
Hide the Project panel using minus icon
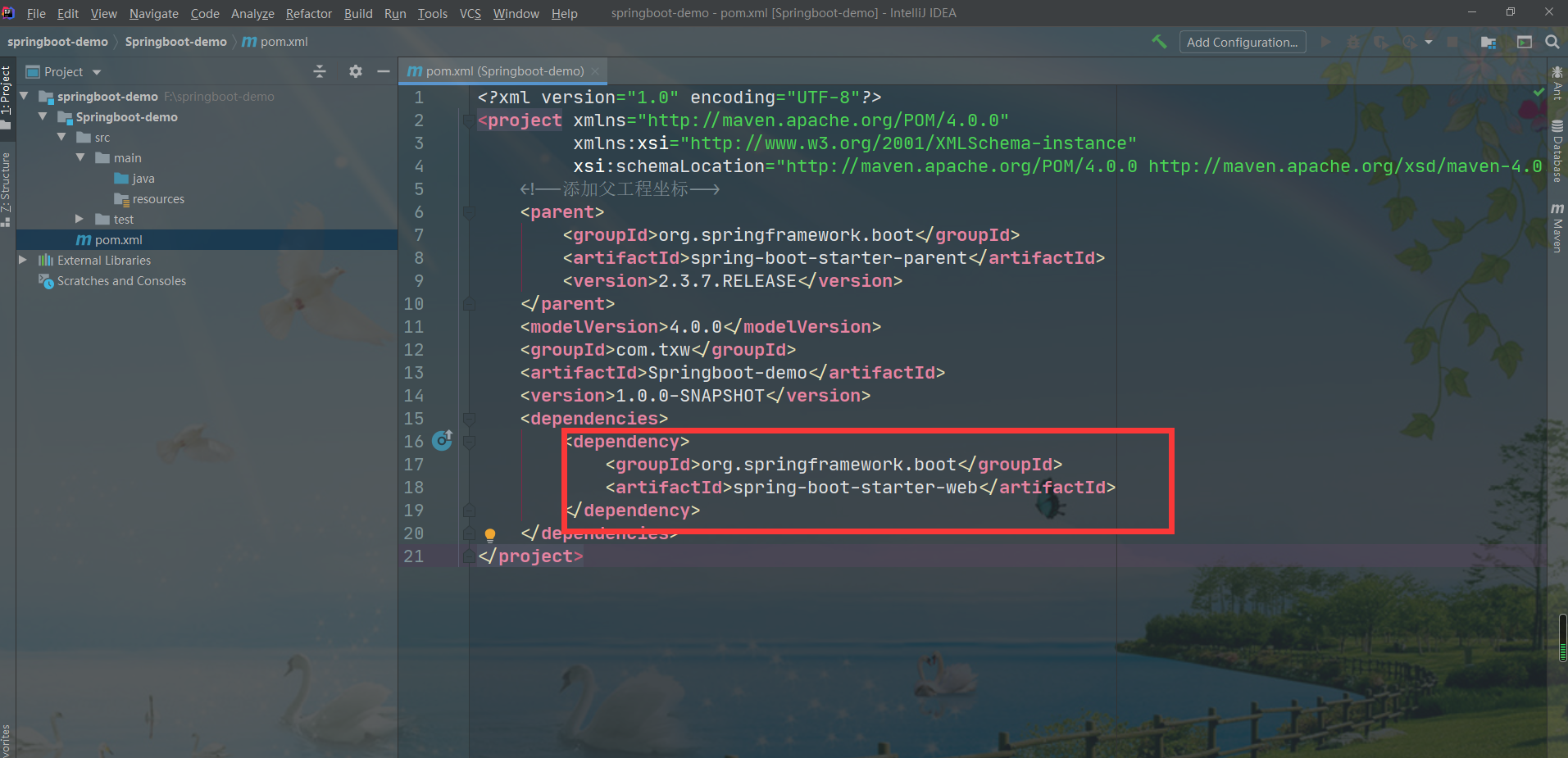383,71
